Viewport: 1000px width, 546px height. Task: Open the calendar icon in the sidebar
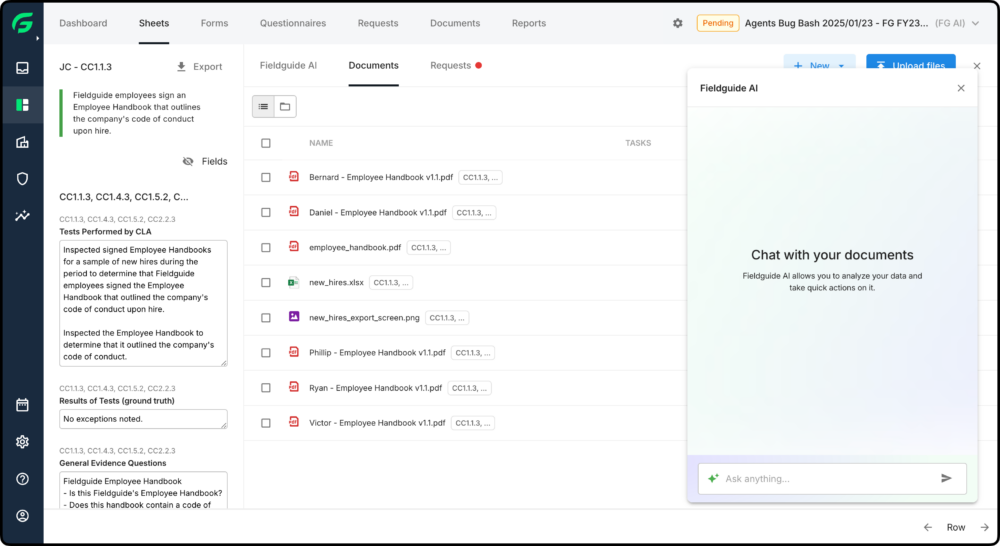point(22,404)
